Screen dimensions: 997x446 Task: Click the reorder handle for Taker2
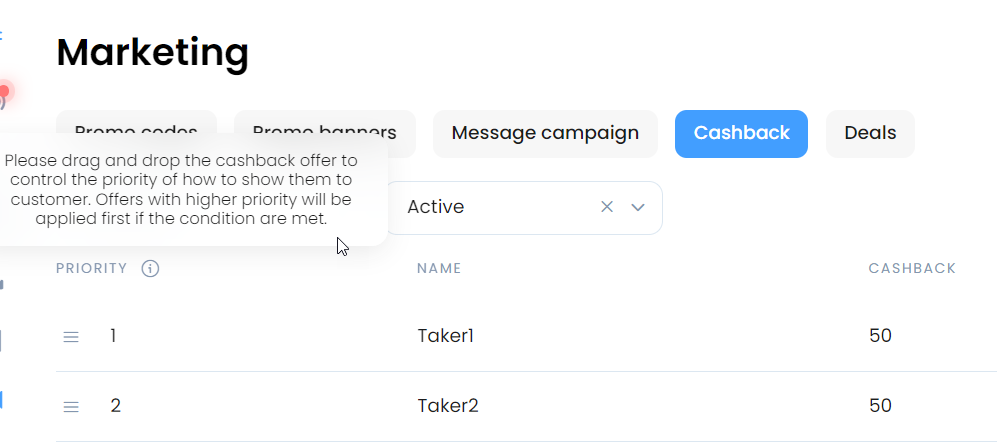click(71, 407)
